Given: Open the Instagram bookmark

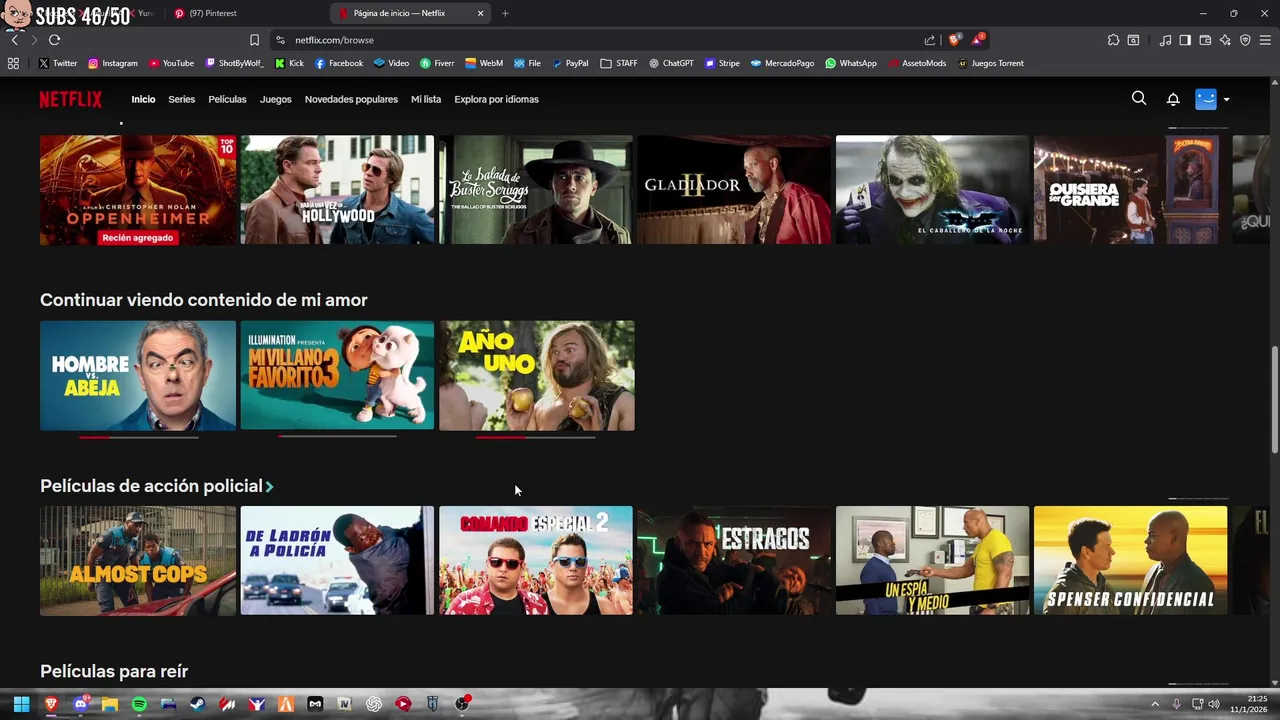Looking at the screenshot, I should pos(113,63).
